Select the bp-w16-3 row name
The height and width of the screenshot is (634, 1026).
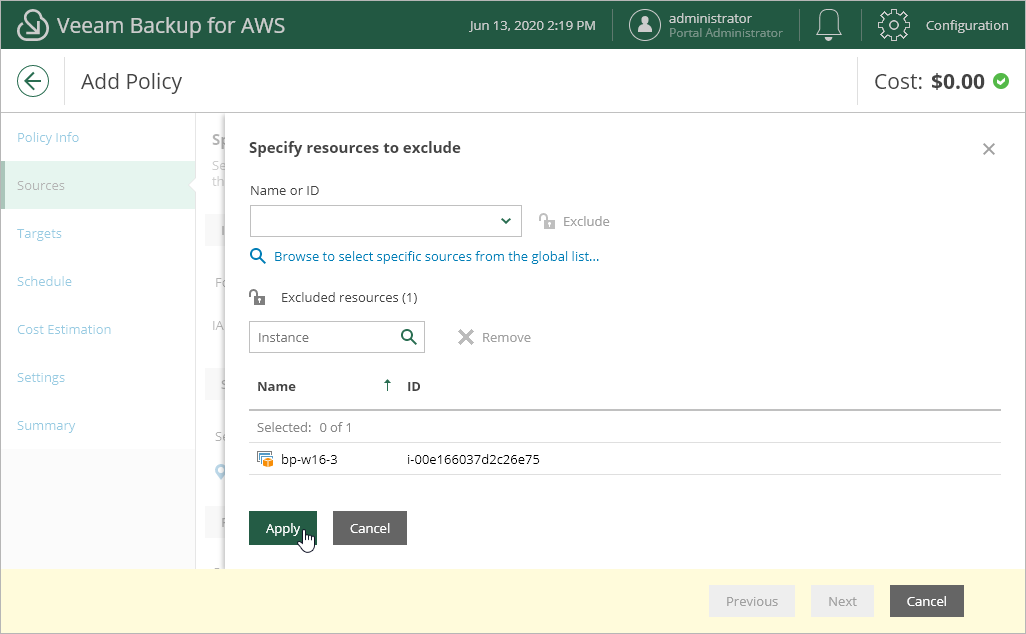pos(309,459)
